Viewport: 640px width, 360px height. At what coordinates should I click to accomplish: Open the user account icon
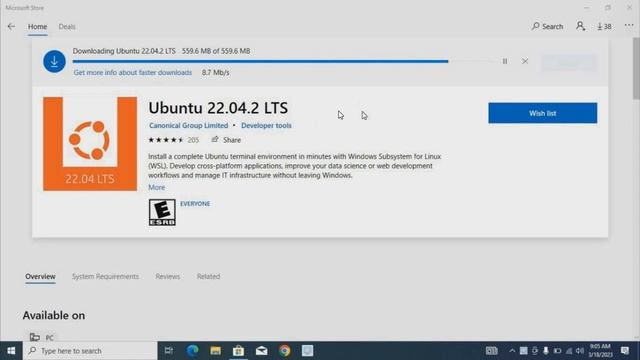tap(580, 27)
